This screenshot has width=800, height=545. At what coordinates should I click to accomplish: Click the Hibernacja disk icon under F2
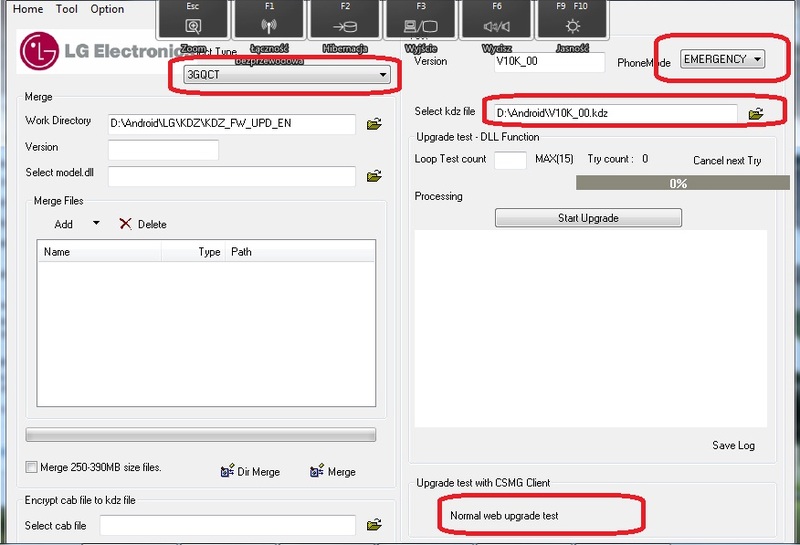(x=345, y=27)
